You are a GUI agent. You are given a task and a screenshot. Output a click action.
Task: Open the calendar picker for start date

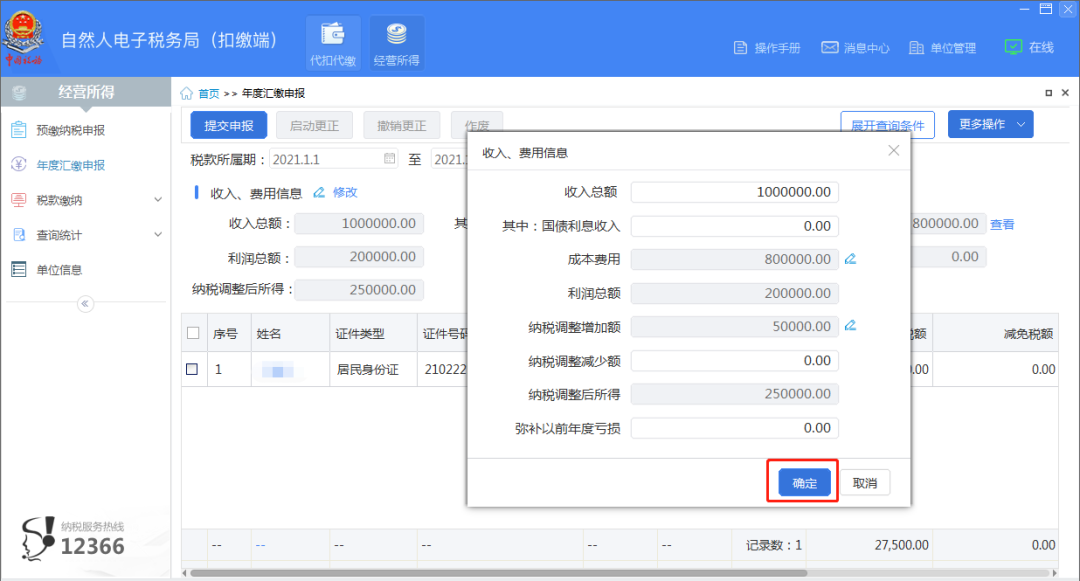[390, 159]
